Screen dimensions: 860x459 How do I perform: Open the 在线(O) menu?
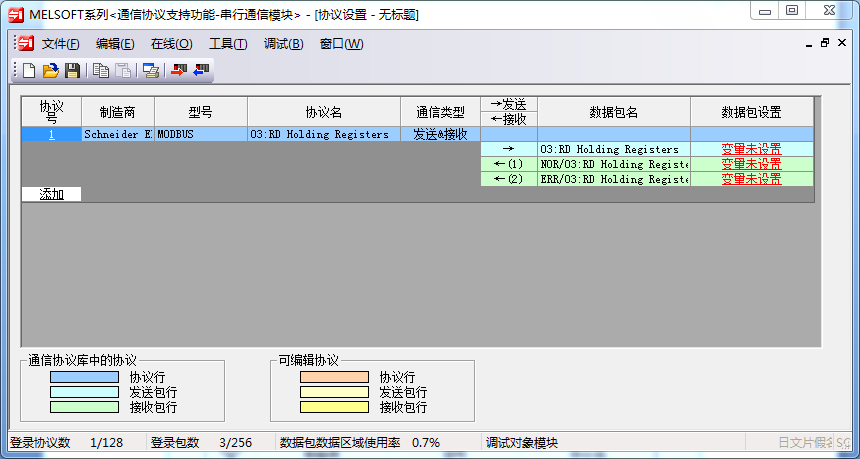pos(171,44)
